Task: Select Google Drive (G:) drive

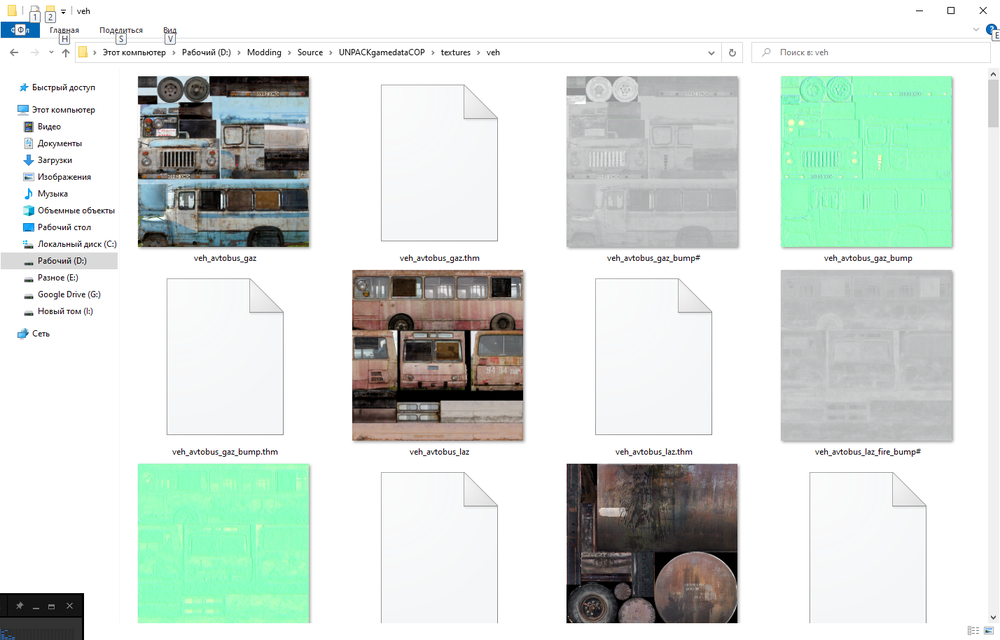Action: [69, 295]
